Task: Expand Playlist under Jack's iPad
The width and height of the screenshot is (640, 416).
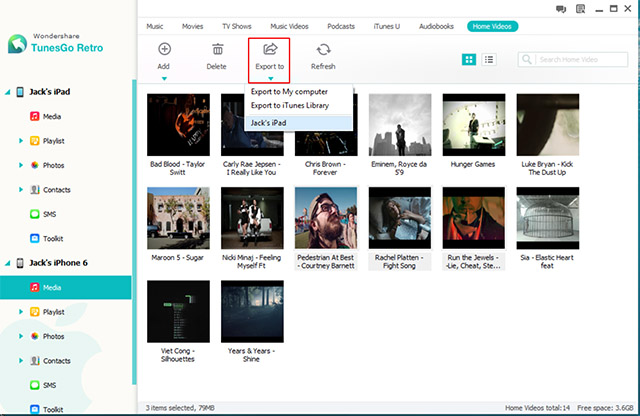Action: coord(21,141)
